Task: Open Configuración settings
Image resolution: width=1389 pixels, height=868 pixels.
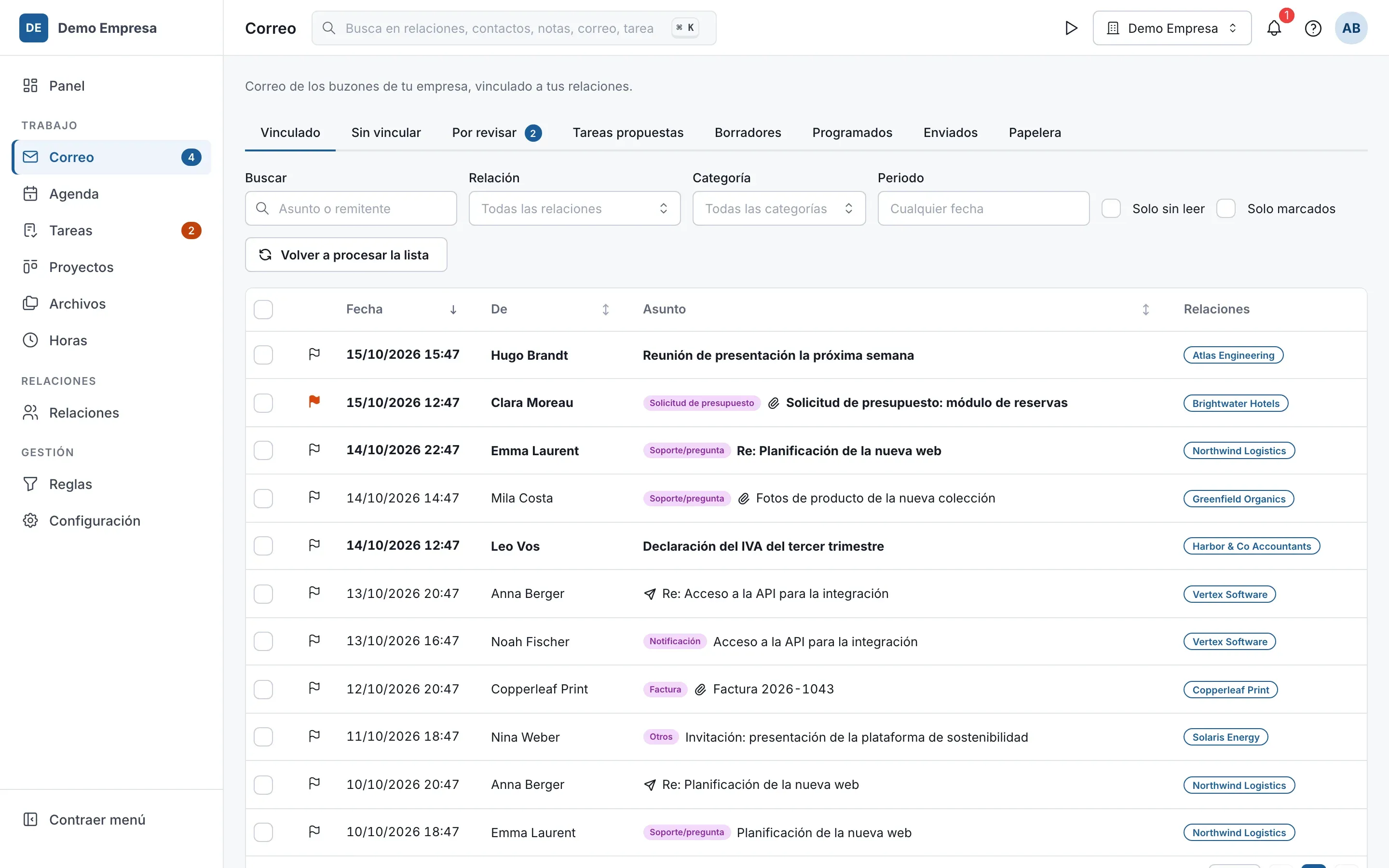Action: (x=111, y=521)
